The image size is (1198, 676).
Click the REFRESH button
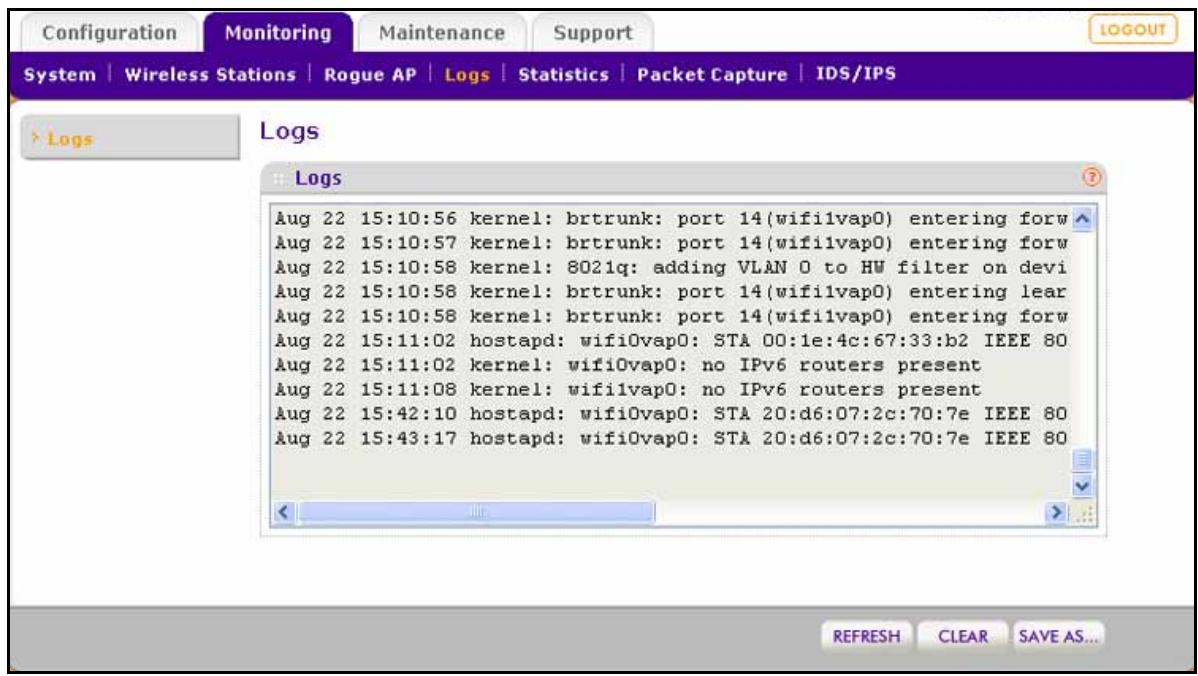click(x=866, y=636)
